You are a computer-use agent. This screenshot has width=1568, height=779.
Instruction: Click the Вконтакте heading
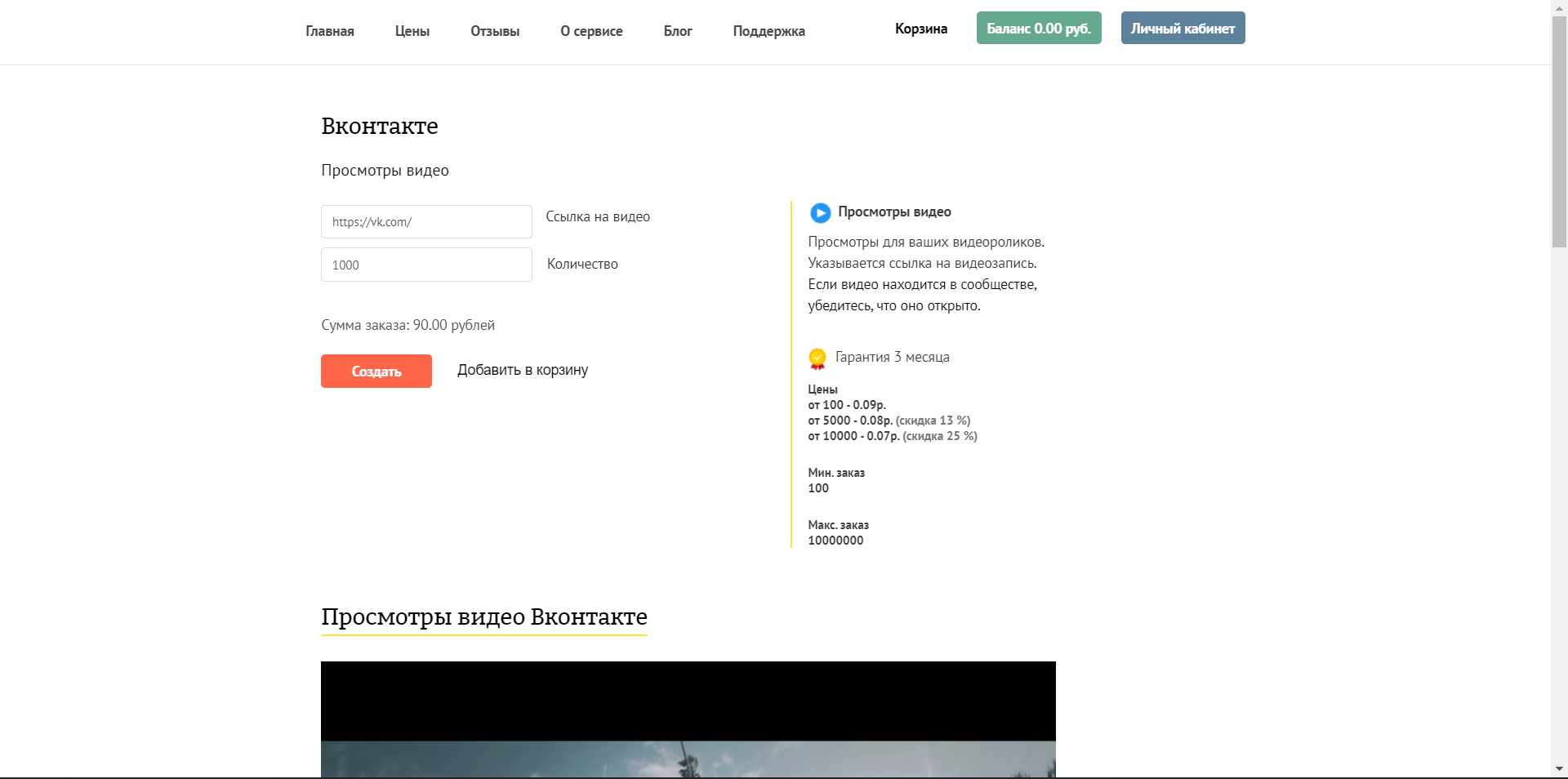click(x=380, y=126)
